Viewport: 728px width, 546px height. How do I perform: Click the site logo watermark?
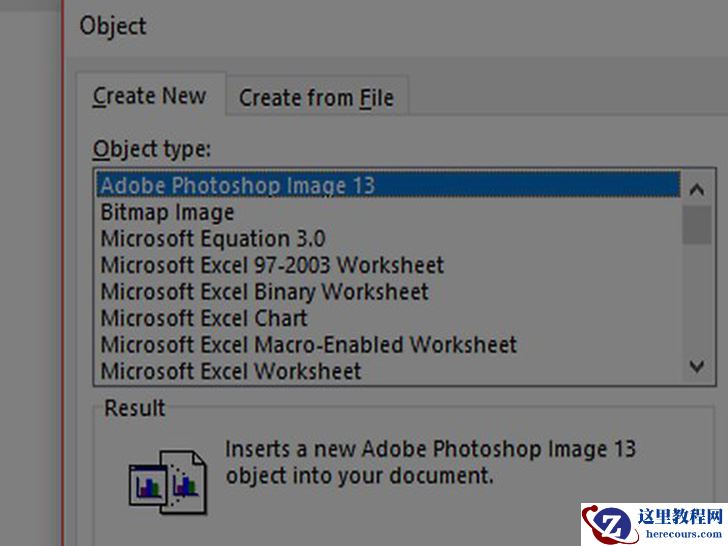(x=654, y=524)
